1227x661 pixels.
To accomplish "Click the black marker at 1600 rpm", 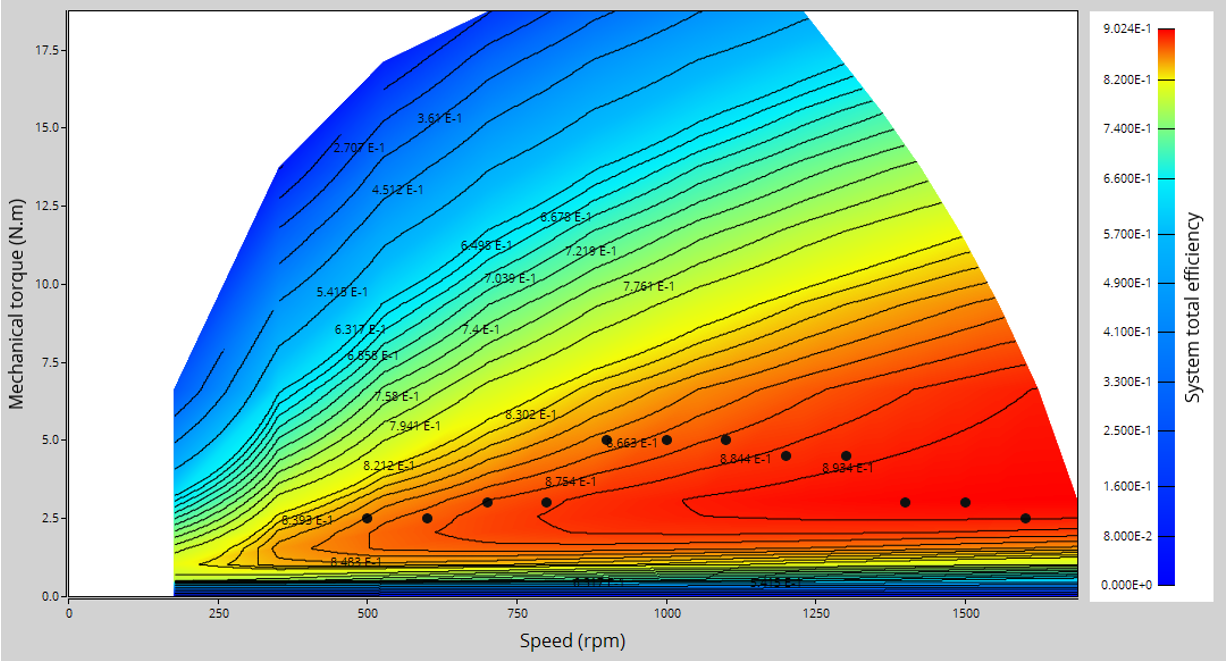I will click(x=1025, y=518).
